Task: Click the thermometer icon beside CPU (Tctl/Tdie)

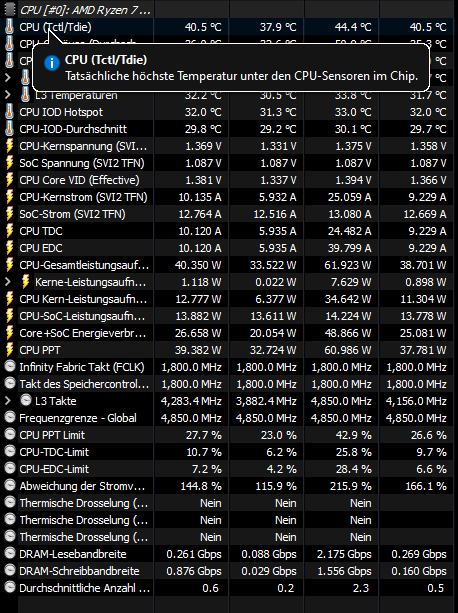Action: pyautogui.click(x=9, y=27)
